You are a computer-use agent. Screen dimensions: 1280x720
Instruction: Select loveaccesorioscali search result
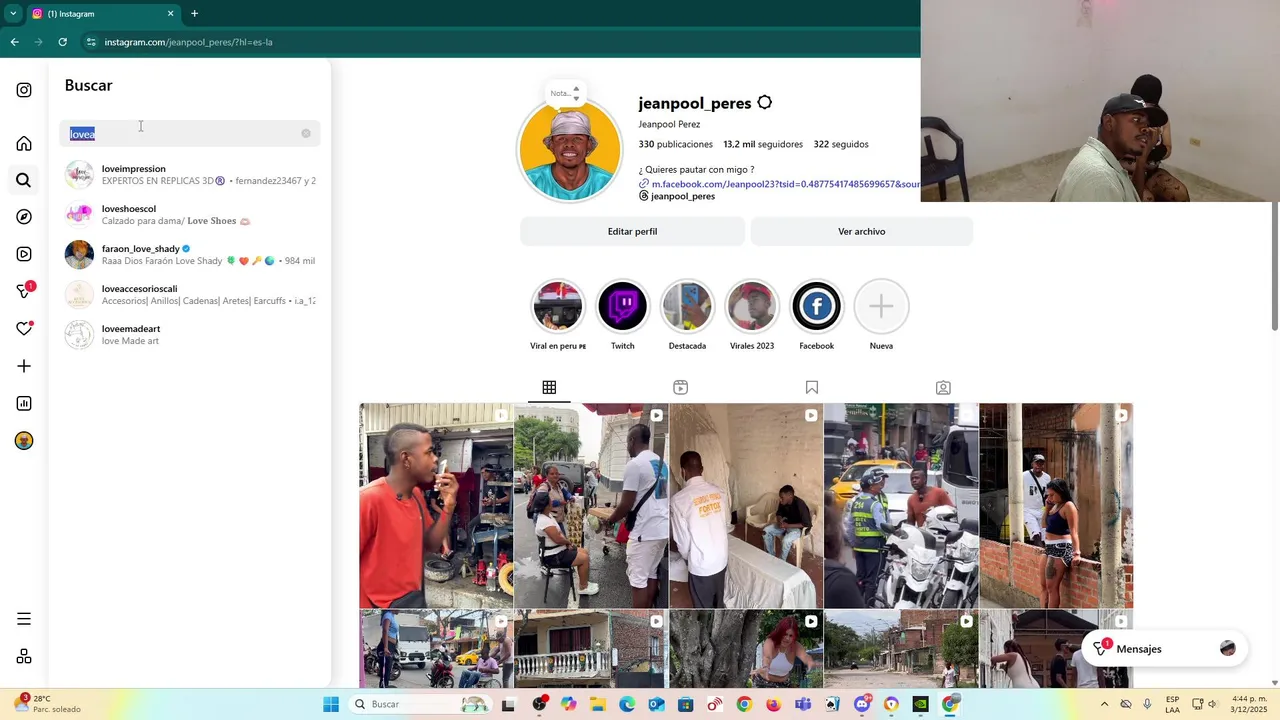[x=190, y=295]
